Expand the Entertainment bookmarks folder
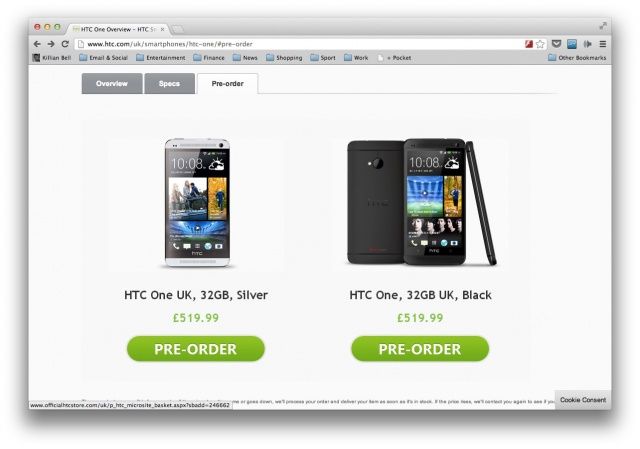640x449 pixels. click(x=160, y=58)
